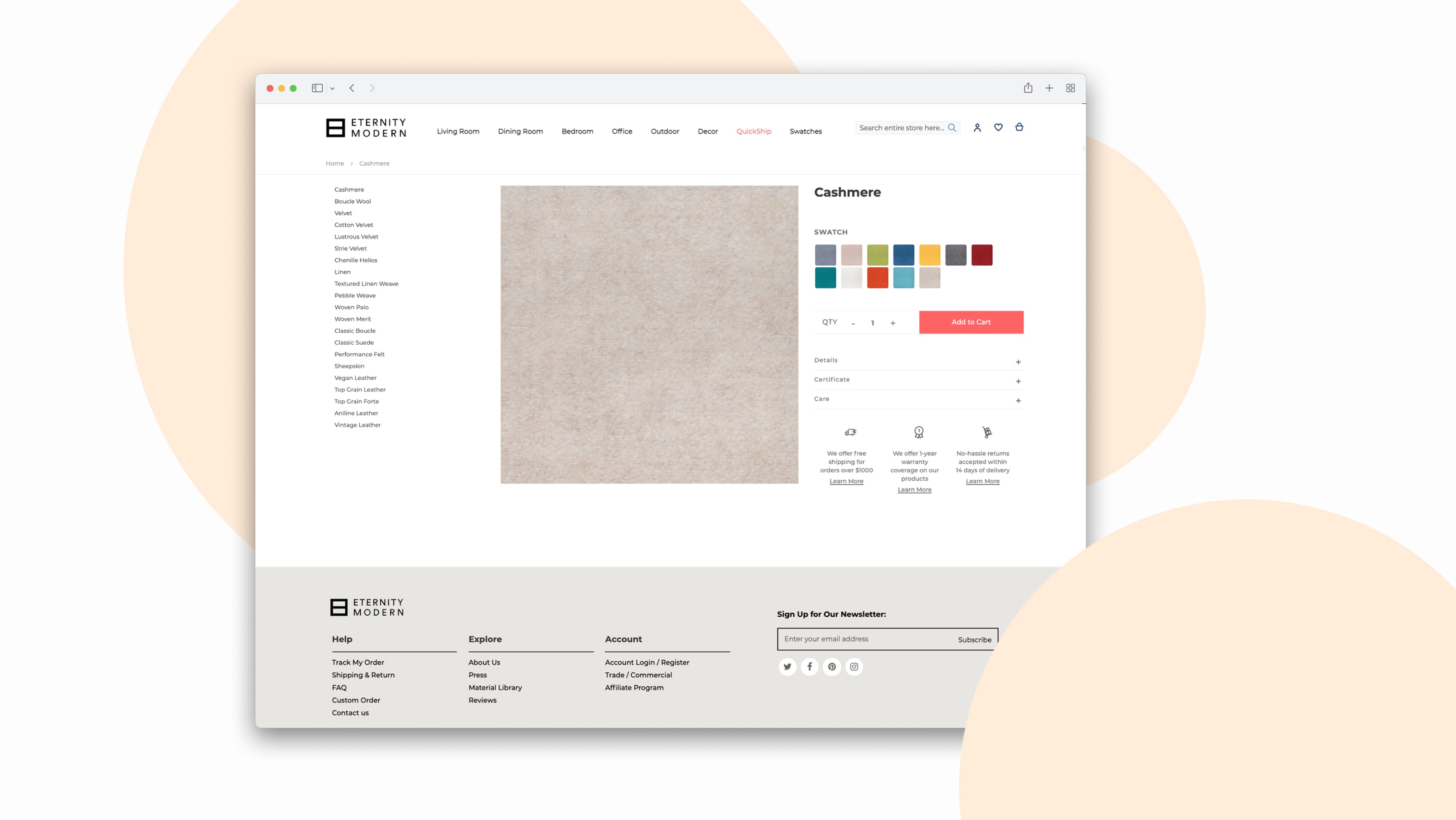This screenshot has width=1456, height=820.
Task: Open the shopping bag cart icon
Action: coord(1020,127)
